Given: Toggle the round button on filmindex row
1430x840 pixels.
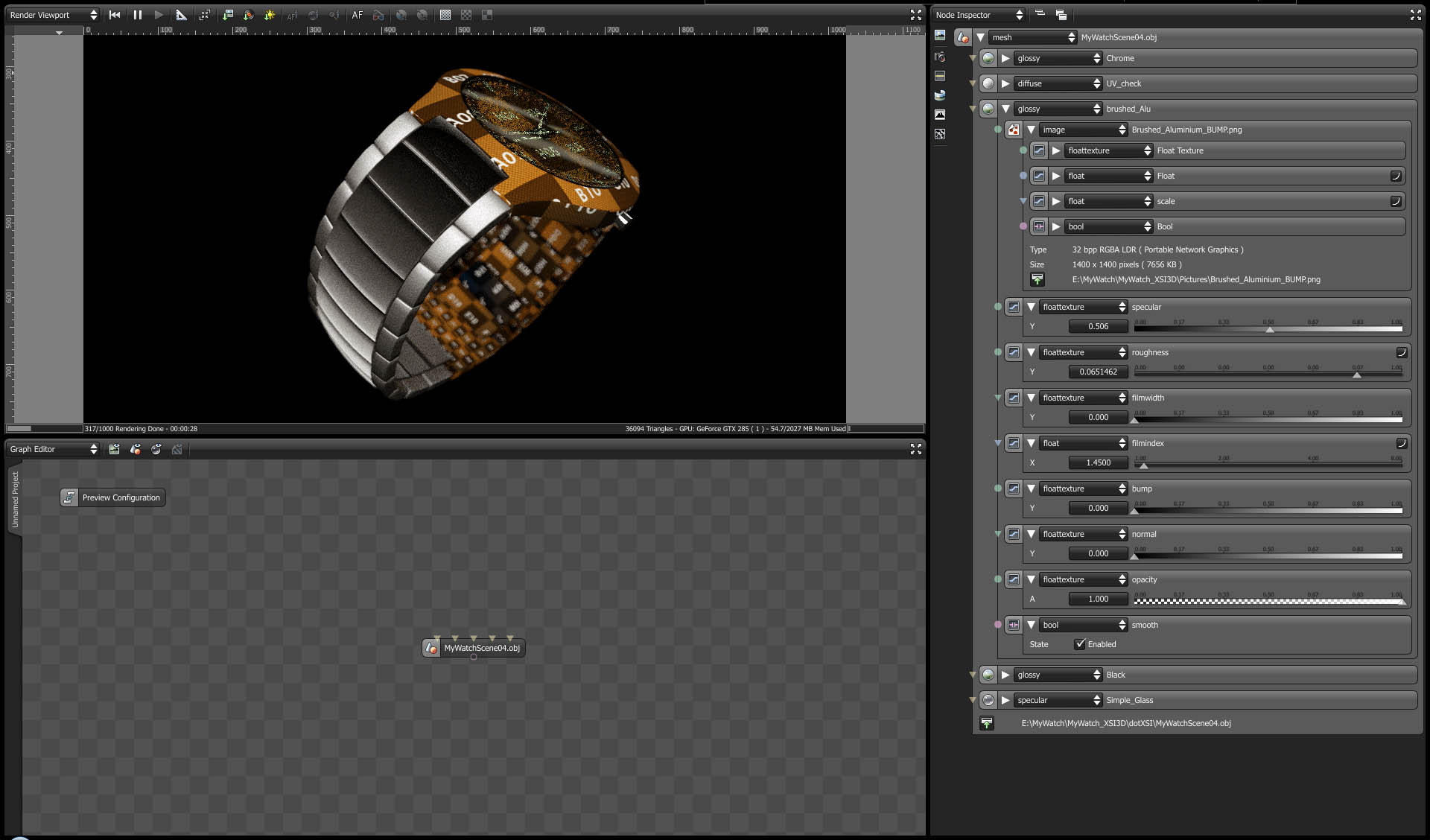Looking at the screenshot, I should (x=1401, y=443).
